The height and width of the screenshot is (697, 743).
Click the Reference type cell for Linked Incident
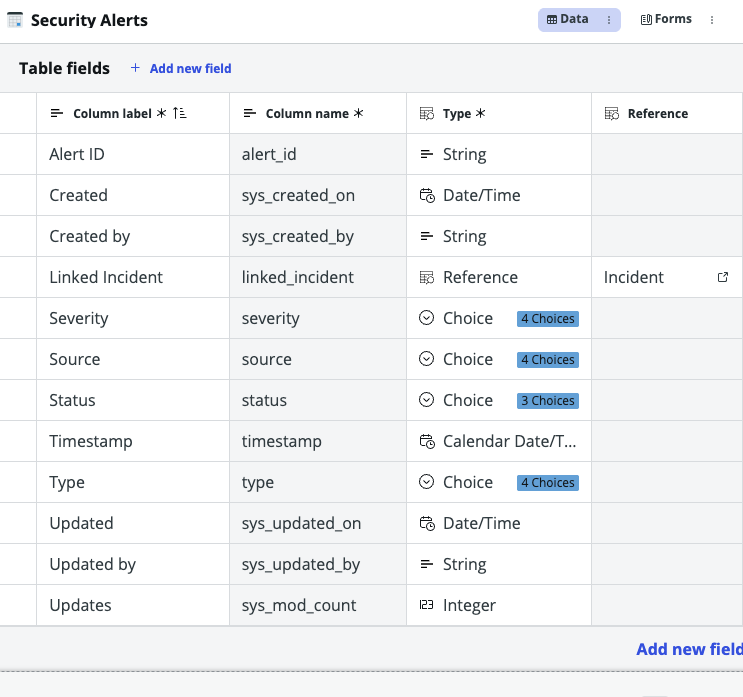[499, 277]
